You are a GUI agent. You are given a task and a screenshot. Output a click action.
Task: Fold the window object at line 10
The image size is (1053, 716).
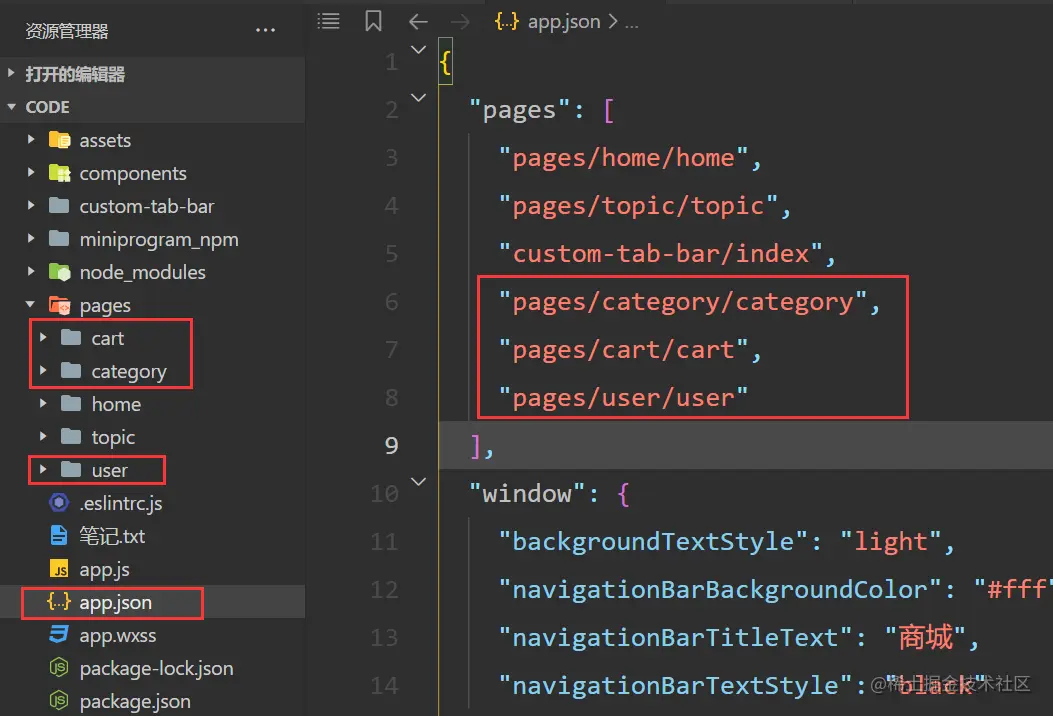[418, 482]
